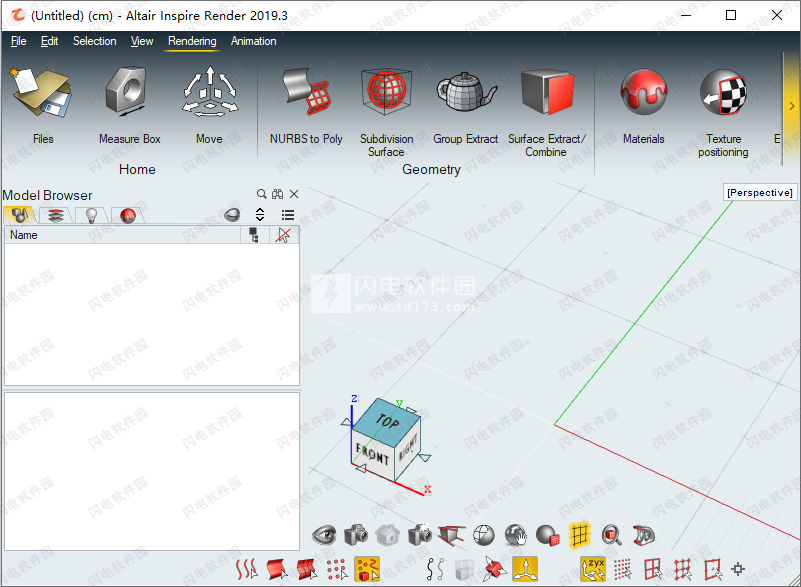The width and height of the screenshot is (801, 587).
Task: Close the Model Browser panel
Action: click(x=294, y=194)
